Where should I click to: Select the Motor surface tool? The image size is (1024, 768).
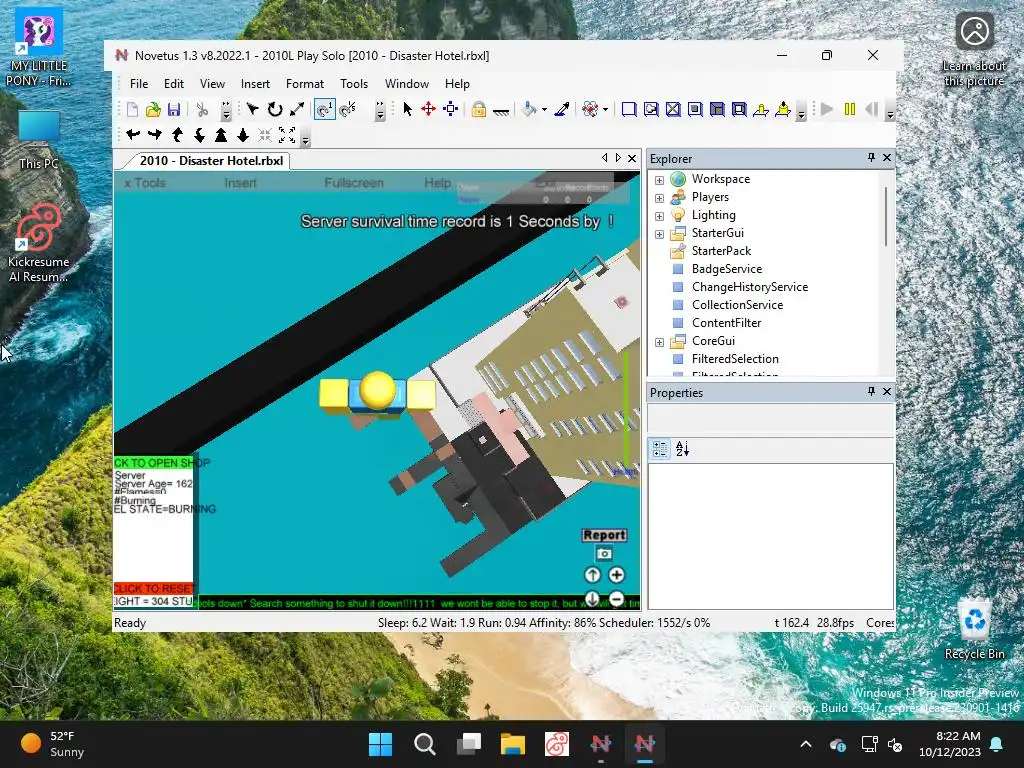pyautogui.click(x=783, y=110)
